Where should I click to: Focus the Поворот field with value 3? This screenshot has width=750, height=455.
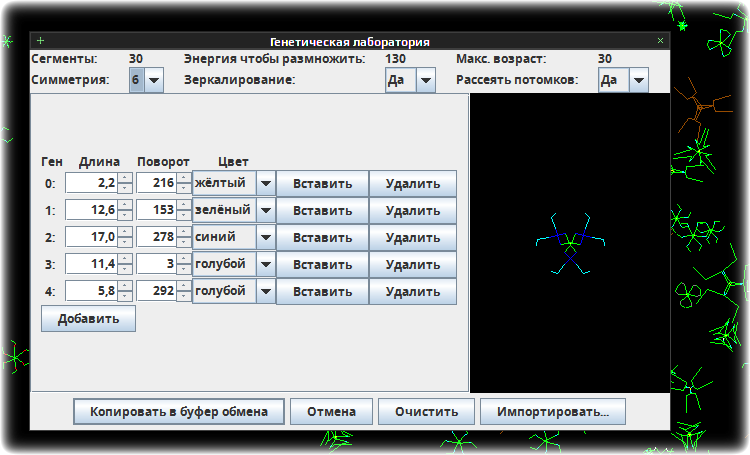[157, 264]
